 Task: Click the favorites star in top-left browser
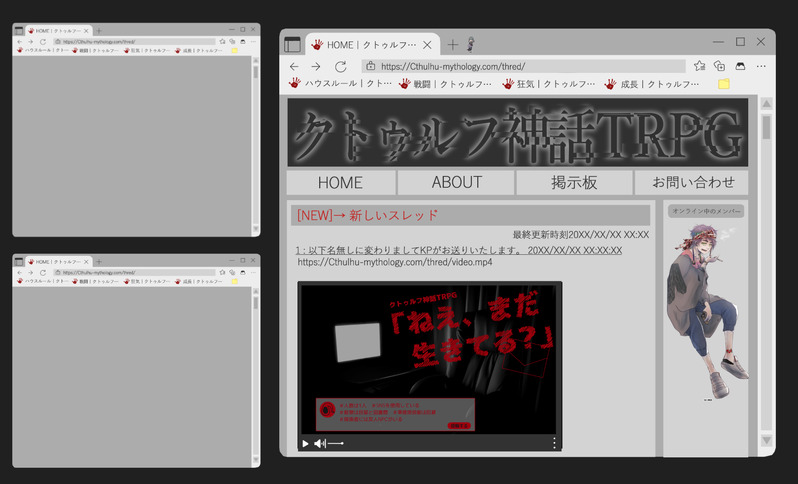click(x=222, y=42)
